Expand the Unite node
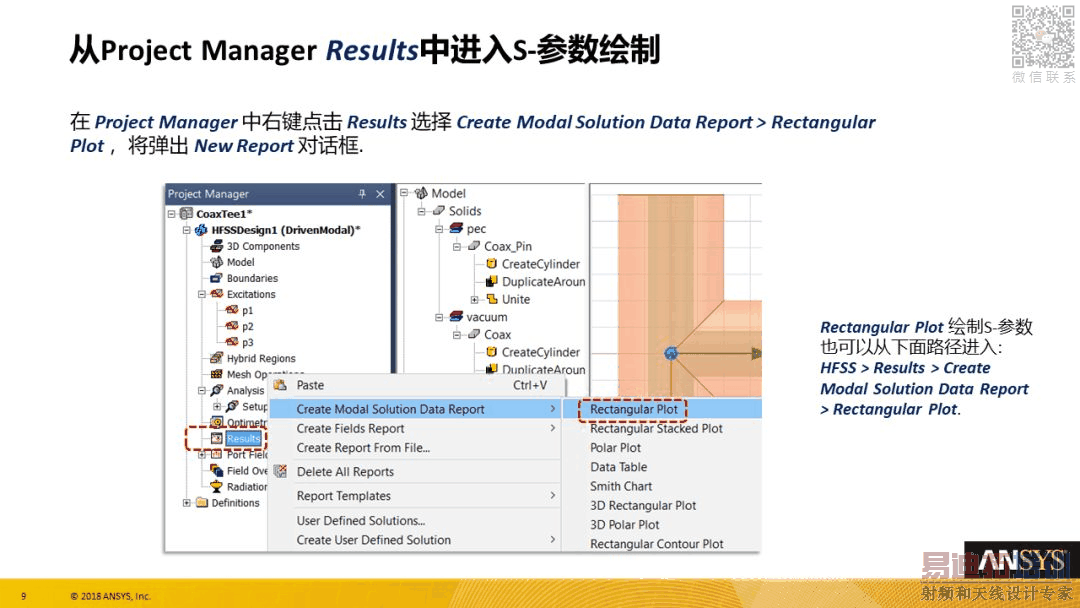This screenshot has width=1080, height=608. click(x=474, y=299)
